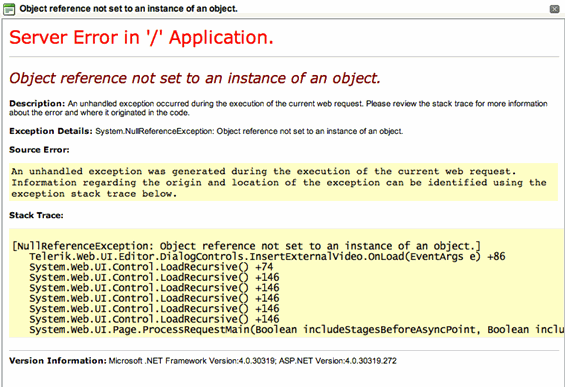Select the 'Server Error in '/' Application.' heading
The height and width of the screenshot is (387, 565).
click(x=141, y=37)
